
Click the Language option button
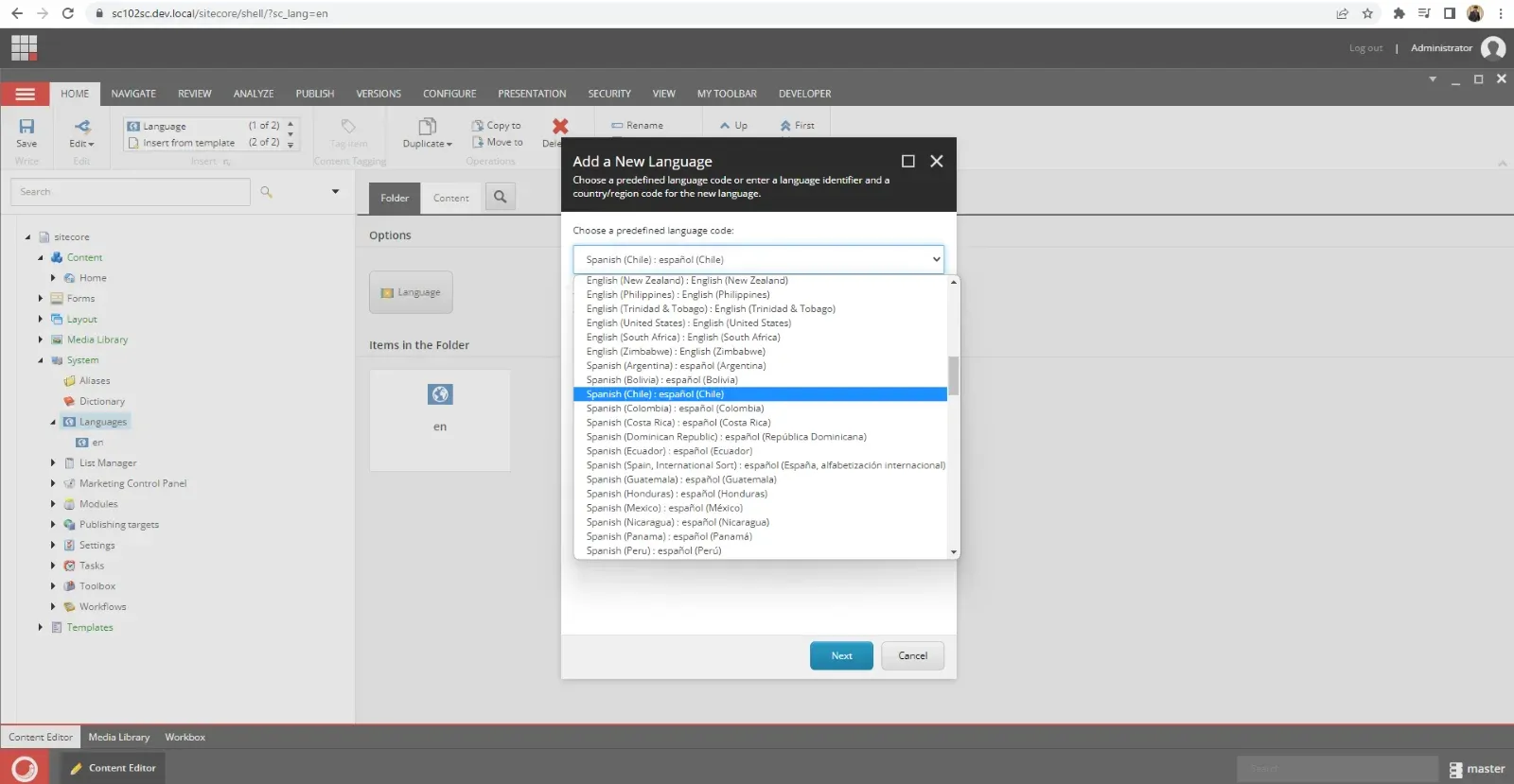click(x=411, y=292)
